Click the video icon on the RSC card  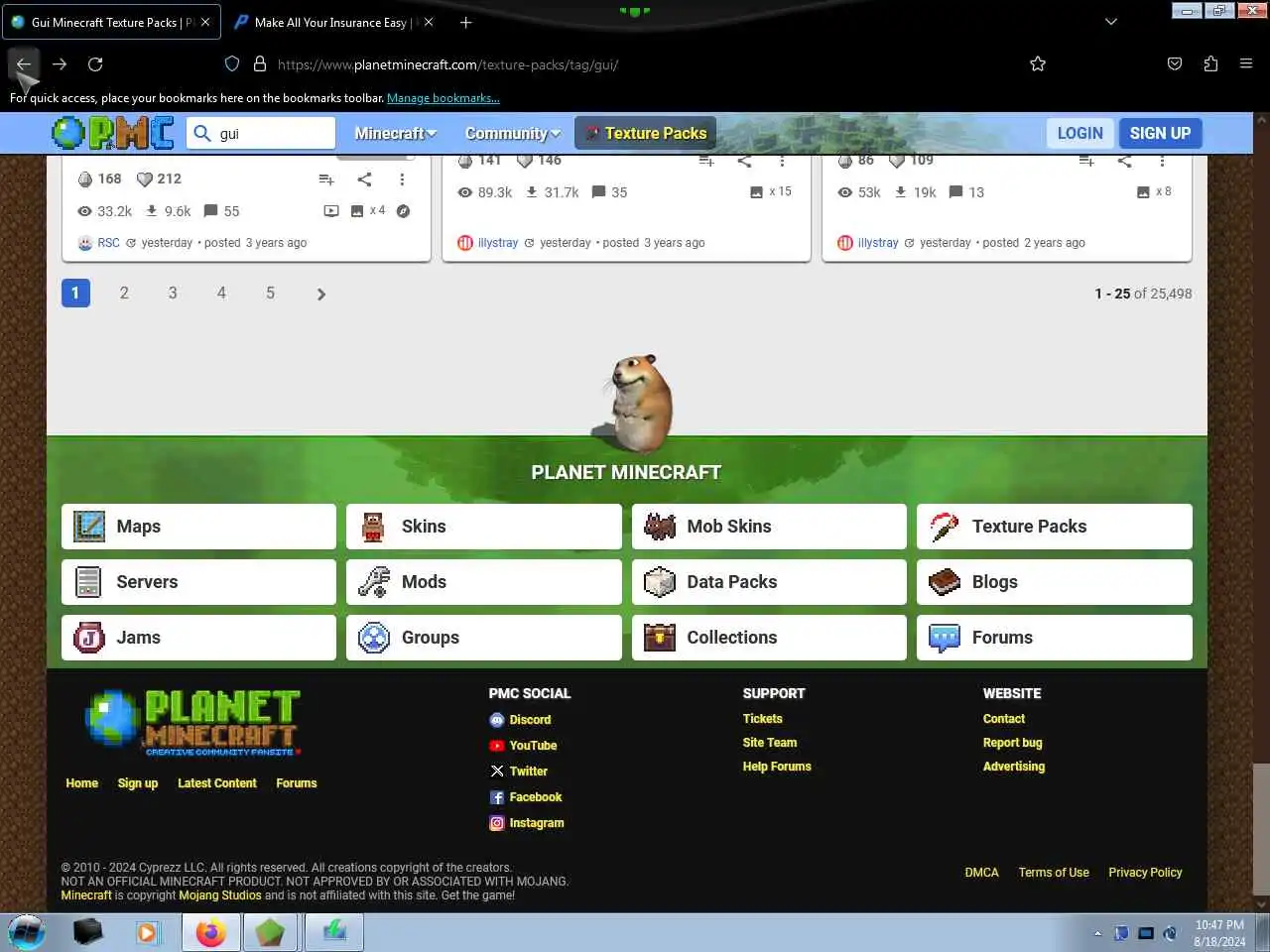coord(331,211)
